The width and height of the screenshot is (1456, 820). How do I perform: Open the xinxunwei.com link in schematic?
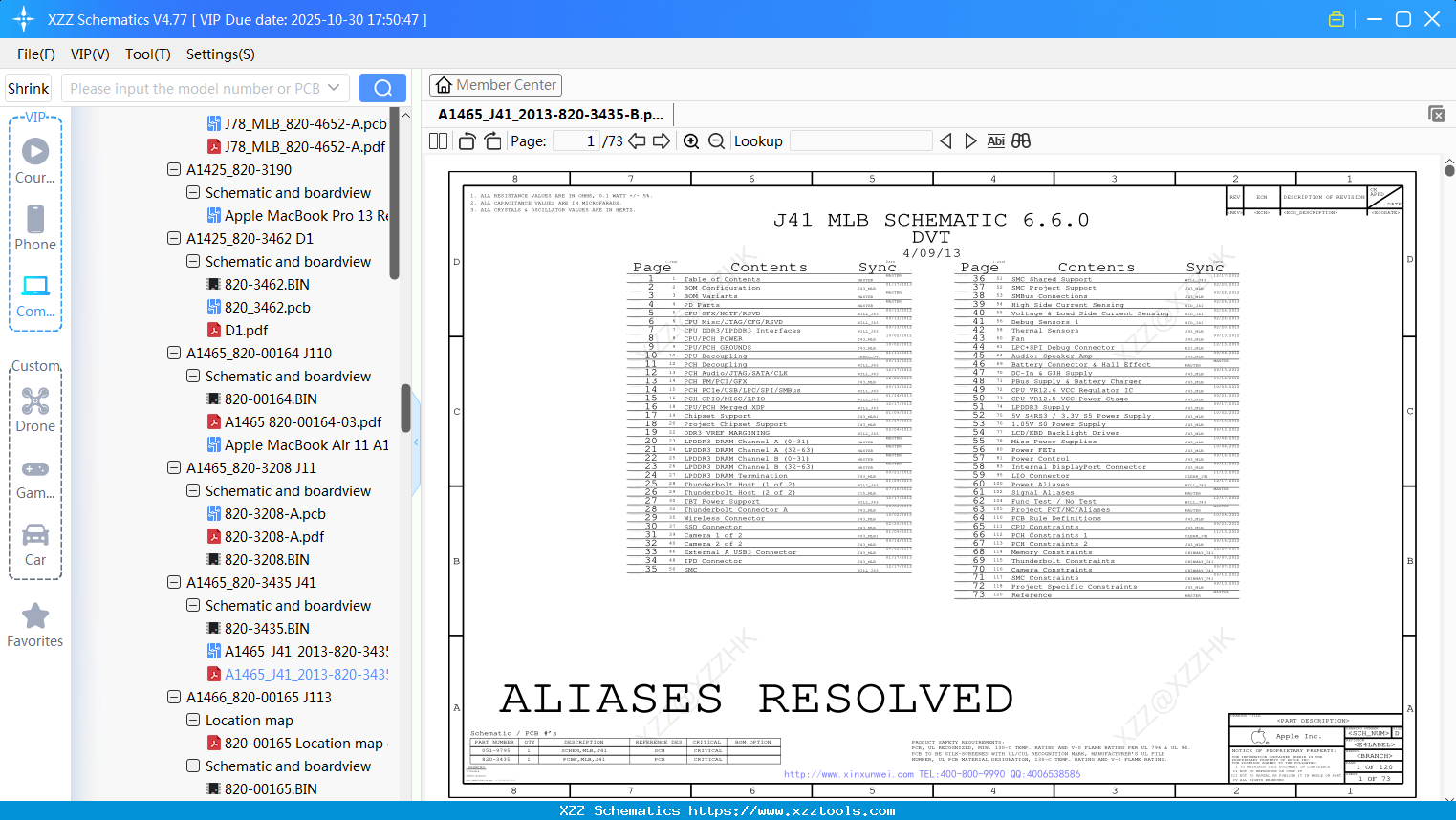point(849,774)
